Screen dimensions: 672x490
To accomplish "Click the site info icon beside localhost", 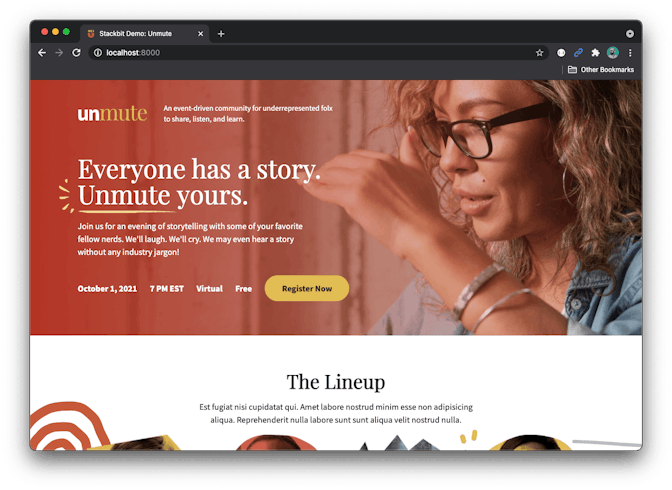I will pos(98,53).
